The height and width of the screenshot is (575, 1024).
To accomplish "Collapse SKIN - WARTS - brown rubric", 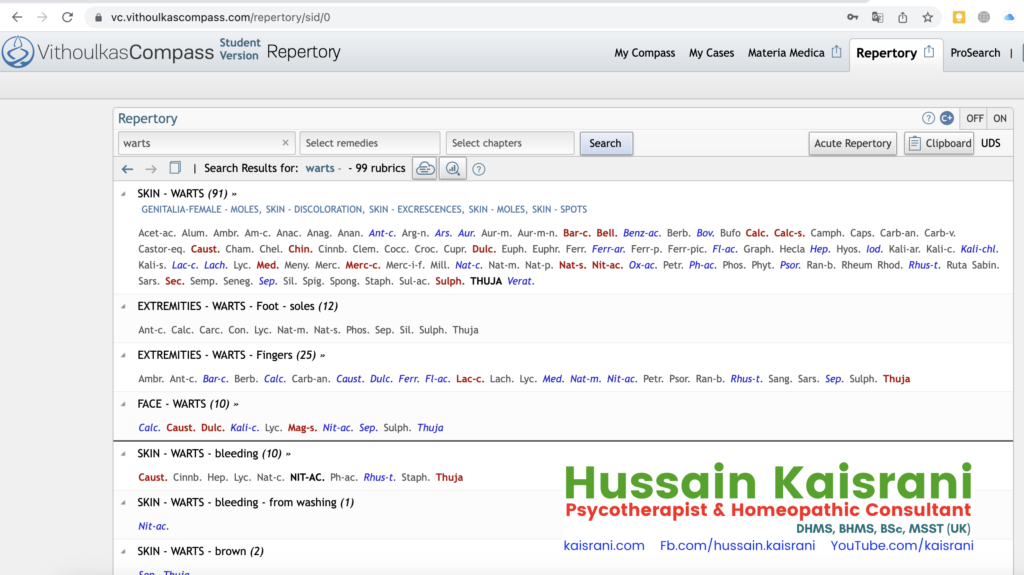I will click(123, 551).
